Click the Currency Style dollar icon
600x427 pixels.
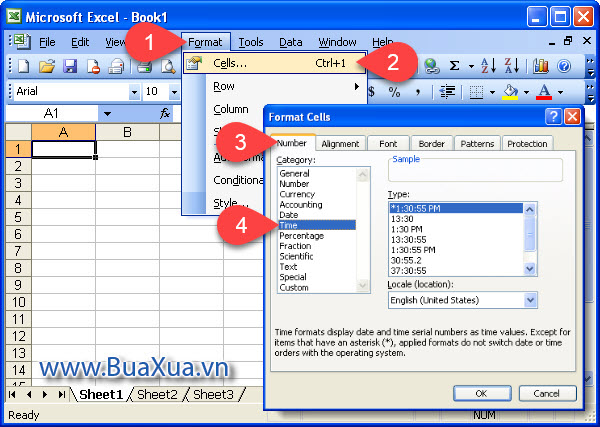372,92
